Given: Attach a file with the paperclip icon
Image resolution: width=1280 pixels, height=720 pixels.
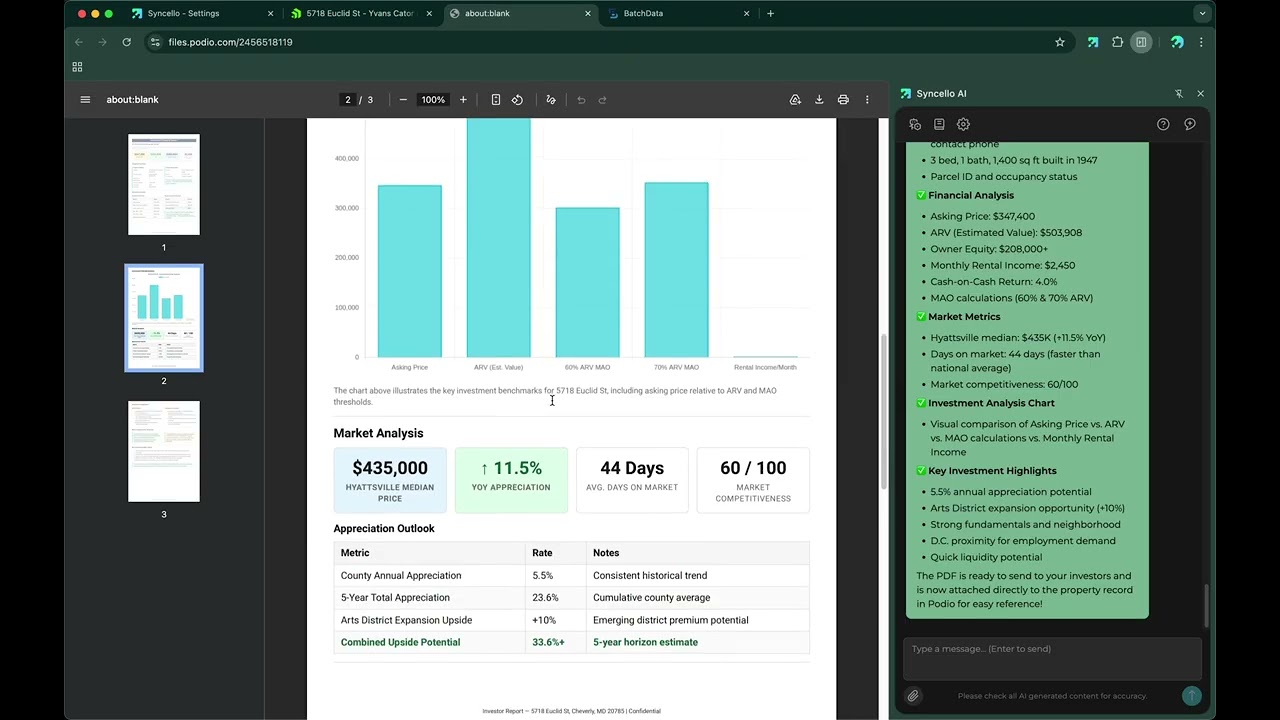Looking at the screenshot, I should click(x=913, y=696).
